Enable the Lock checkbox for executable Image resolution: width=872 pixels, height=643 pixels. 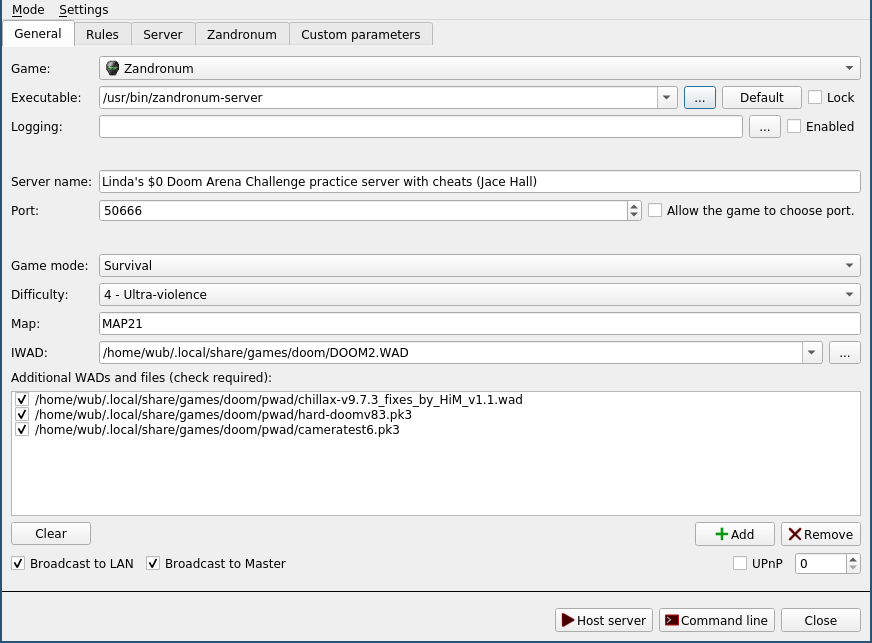click(815, 97)
